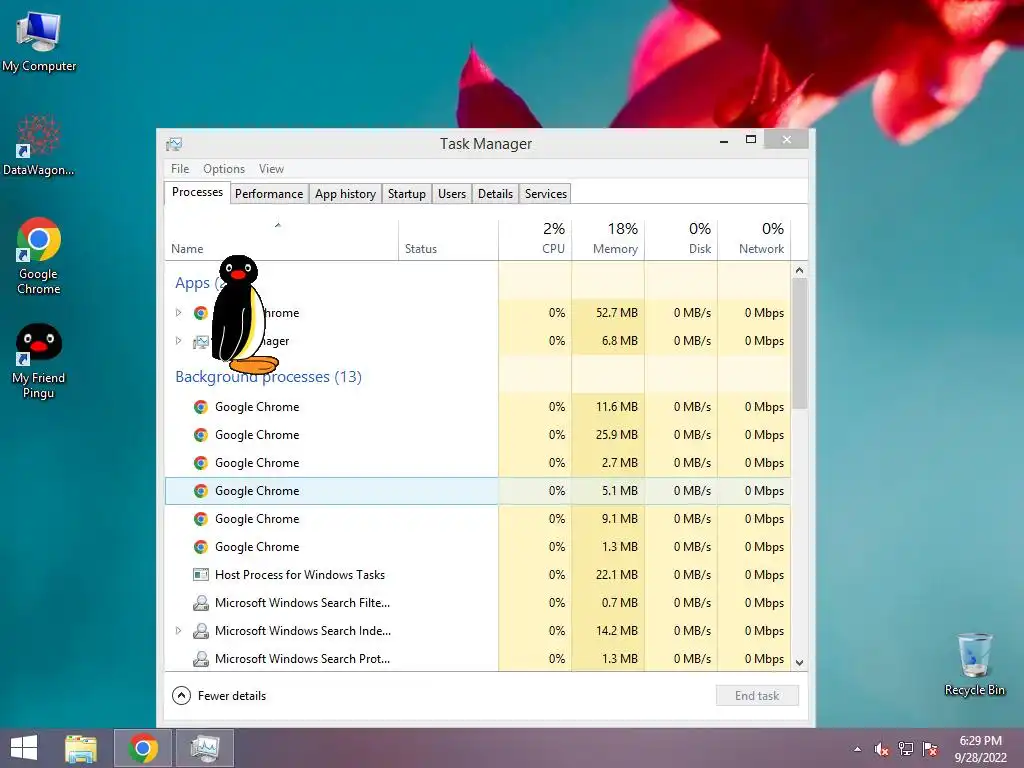Expand Microsoft Windows Search Indexer process

(x=178, y=631)
